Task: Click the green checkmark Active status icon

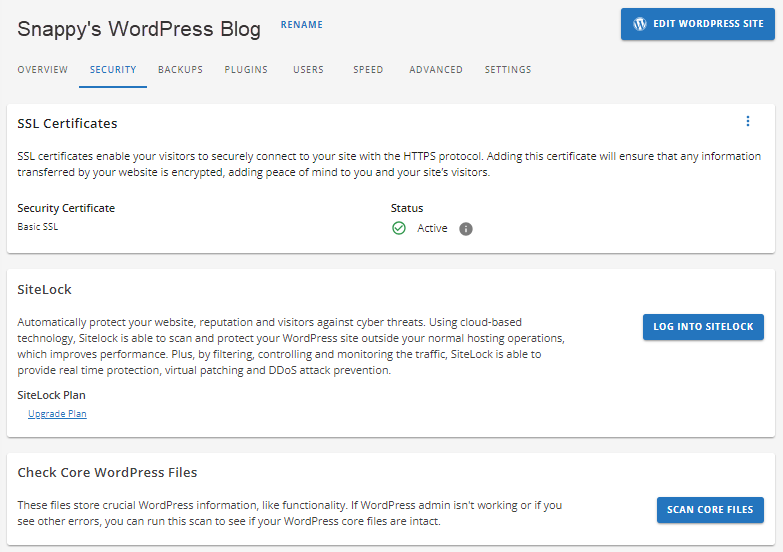Action: click(399, 229)
